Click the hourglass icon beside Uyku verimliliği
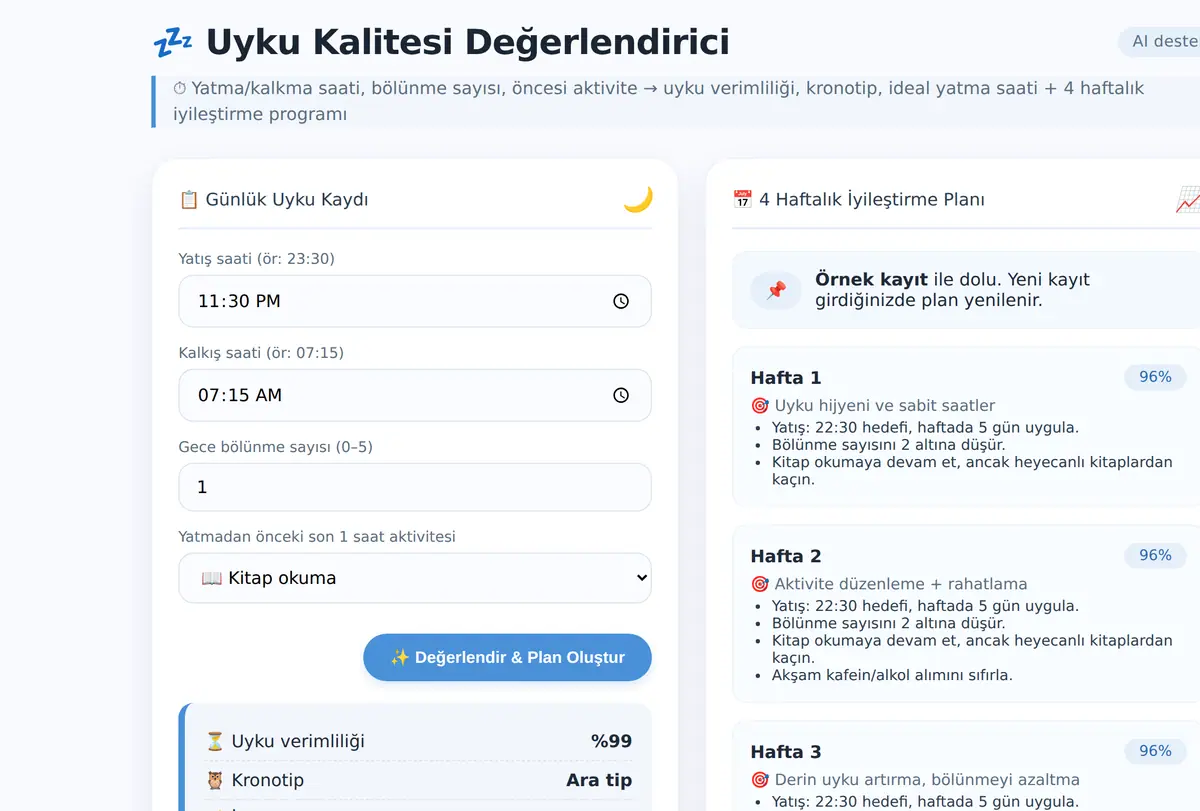Image resolution: width=1200 pixels, height=811 pixels. point(215,741)
